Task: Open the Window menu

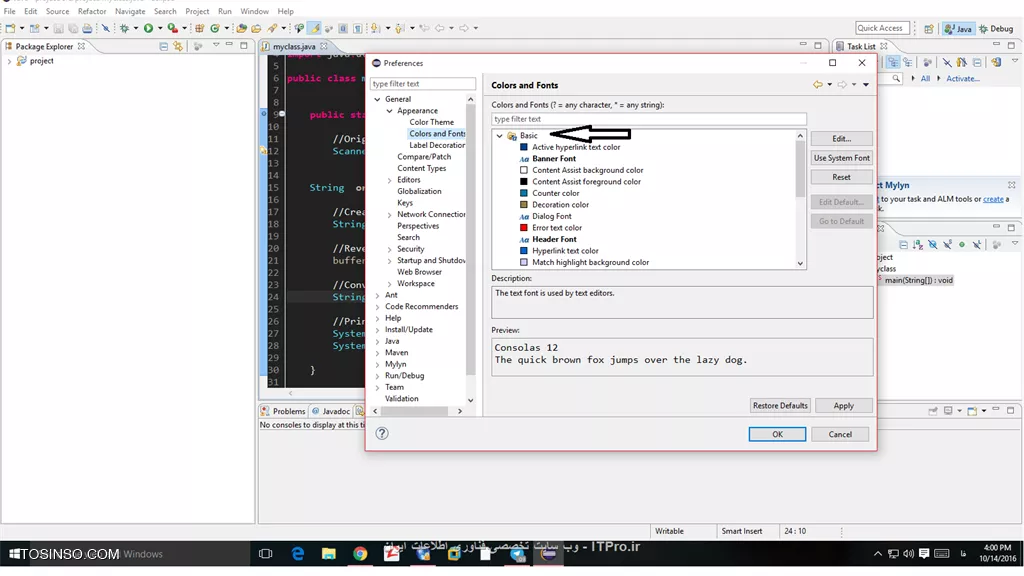Action: 254,11
